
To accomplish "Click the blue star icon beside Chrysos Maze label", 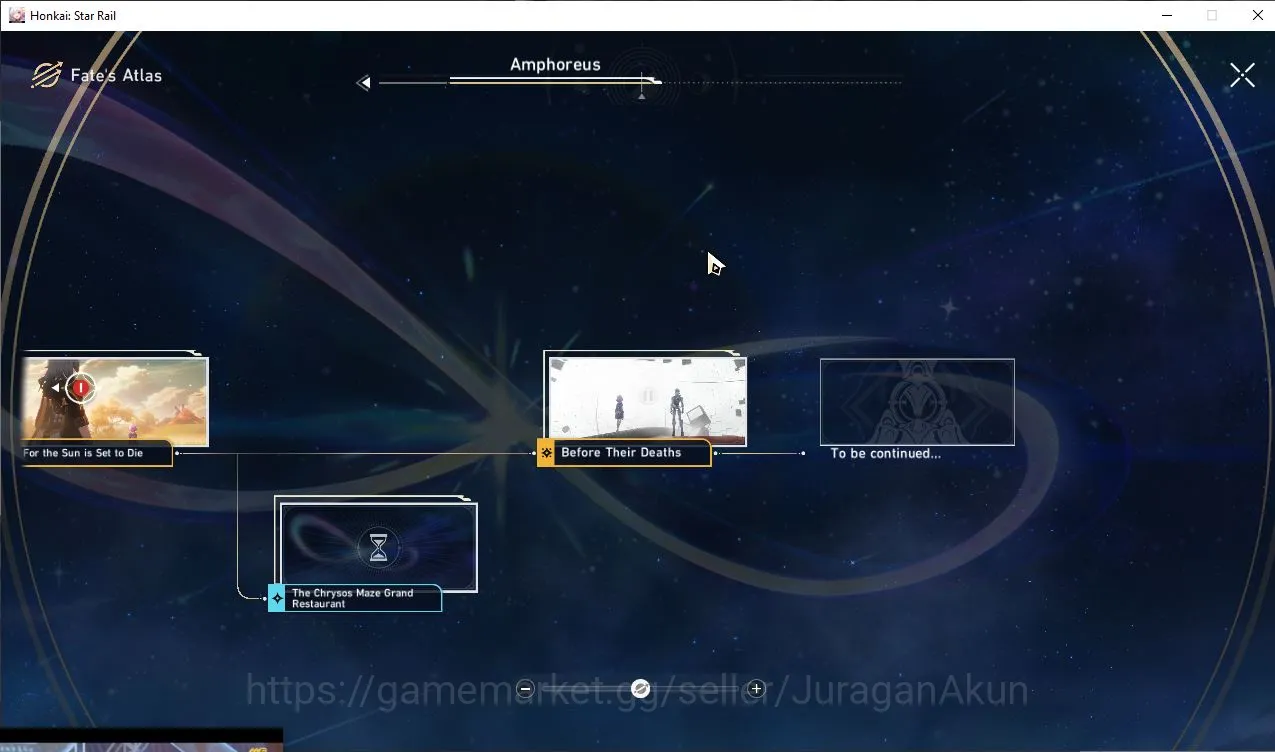I will (277, 598).
